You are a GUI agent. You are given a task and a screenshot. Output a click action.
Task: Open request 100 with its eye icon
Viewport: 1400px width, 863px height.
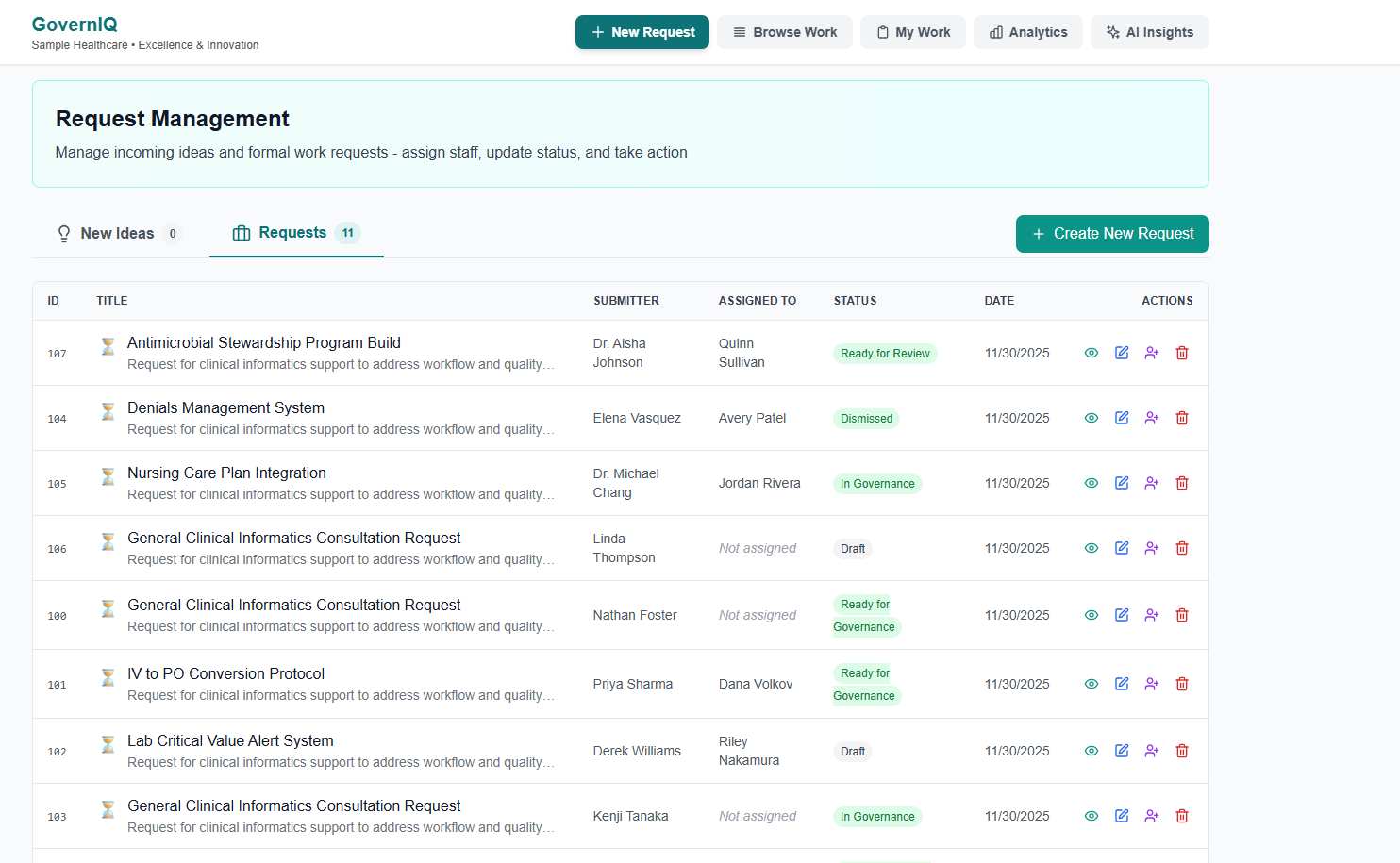[1092, 615]
